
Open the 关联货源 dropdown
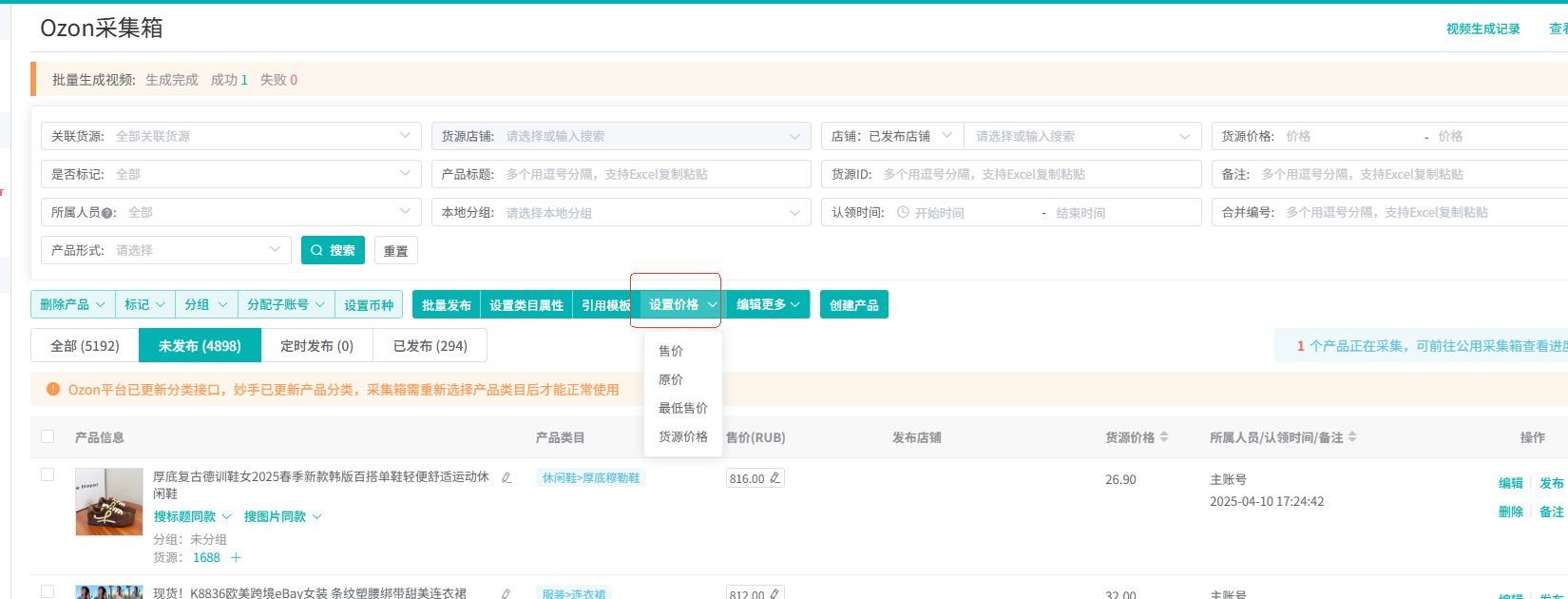coord(231,136)
